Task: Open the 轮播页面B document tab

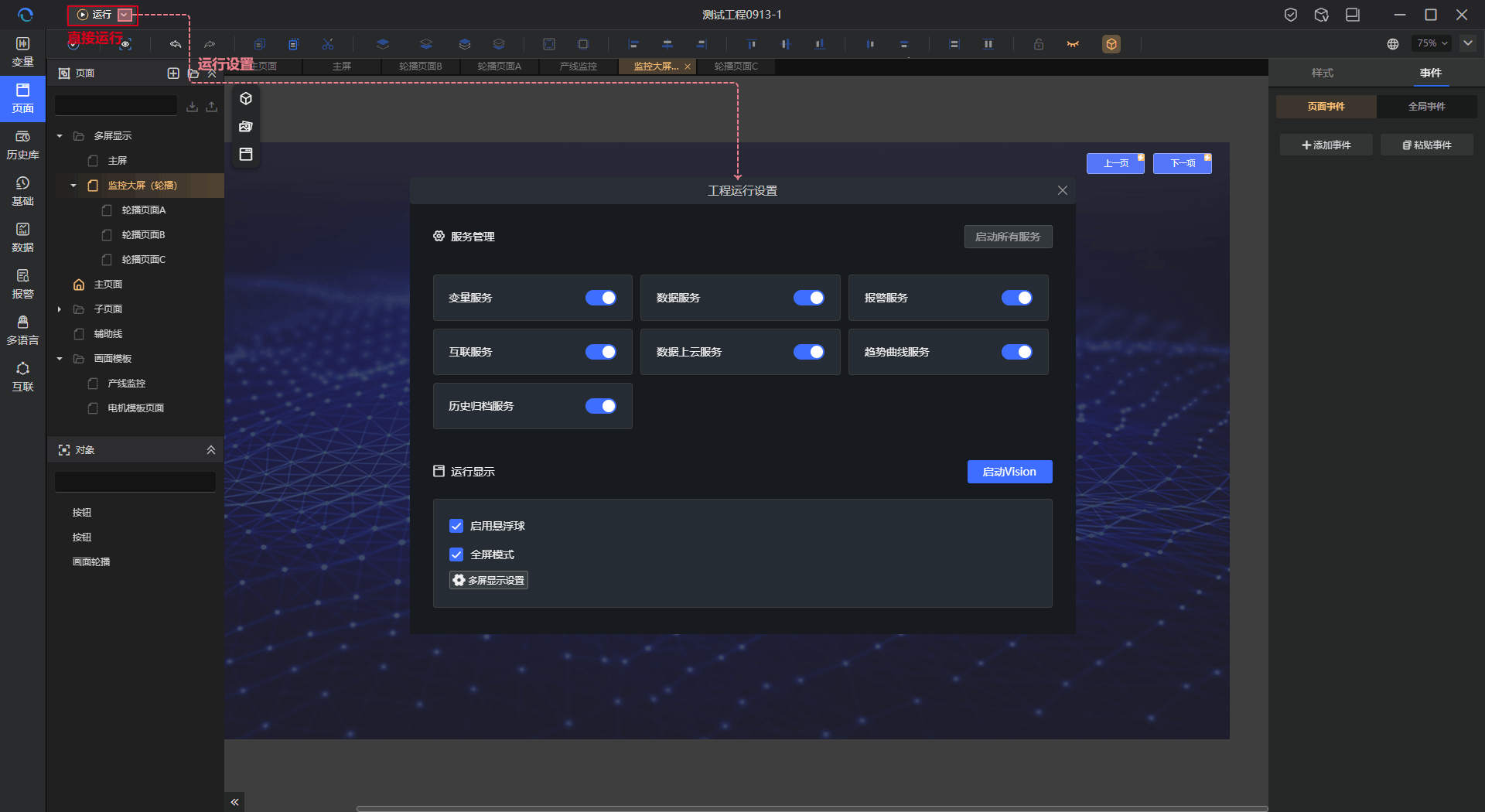Action: point(421,67)
